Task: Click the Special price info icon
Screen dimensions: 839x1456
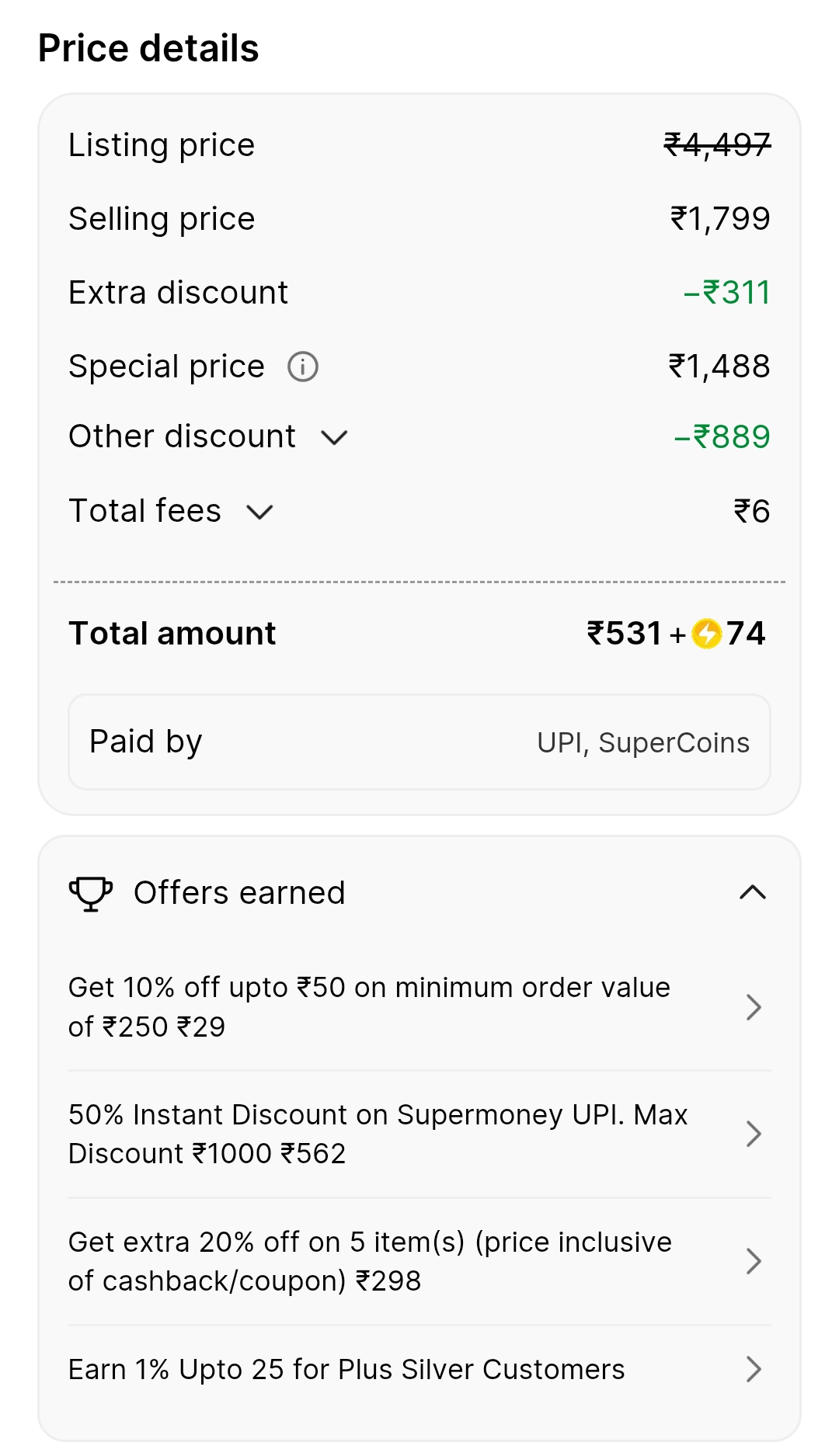Action: click(303, 367)
